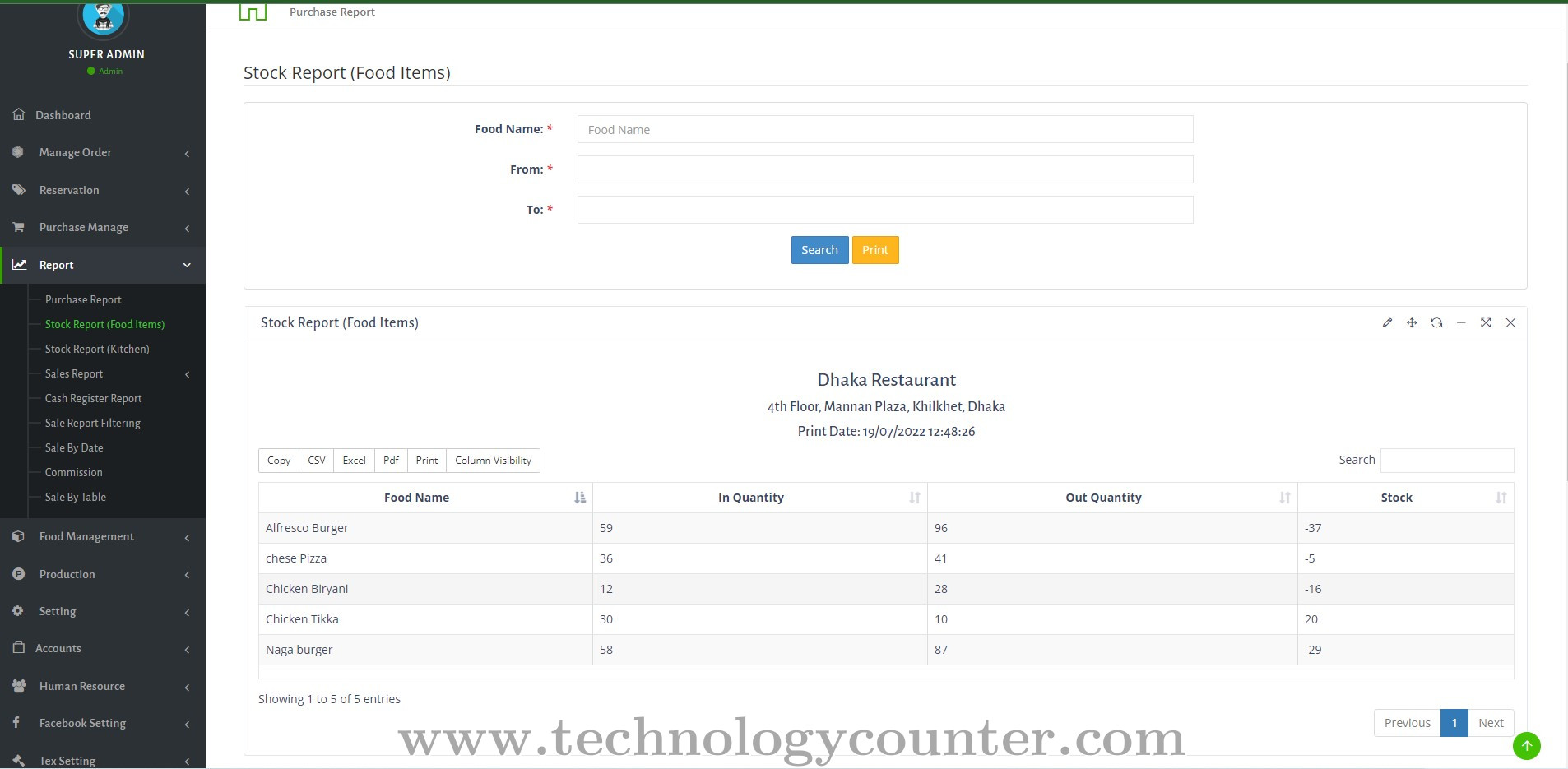Image resolution: width=1568 pixels, height=769 pixels.
Task: Click the Food Name input field
Action: [885, 129]
